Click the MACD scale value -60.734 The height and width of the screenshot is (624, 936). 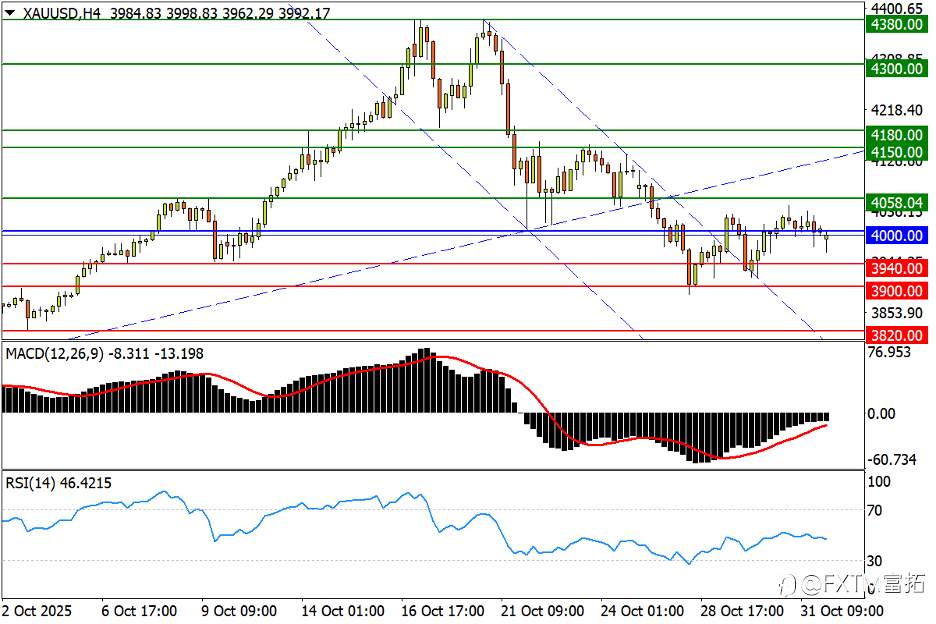coord(891,460)
